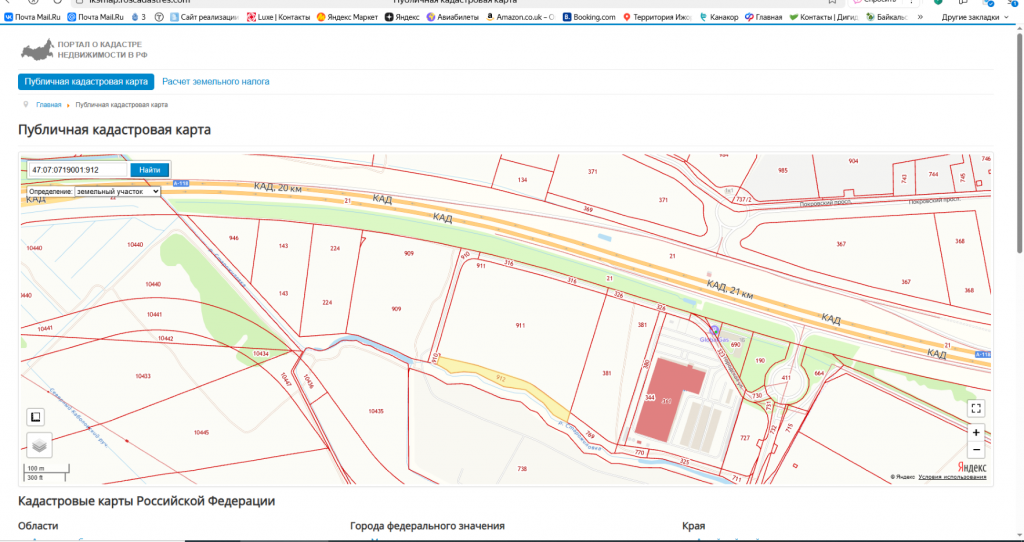Open the Определение object type dropdown

[118, 191]
